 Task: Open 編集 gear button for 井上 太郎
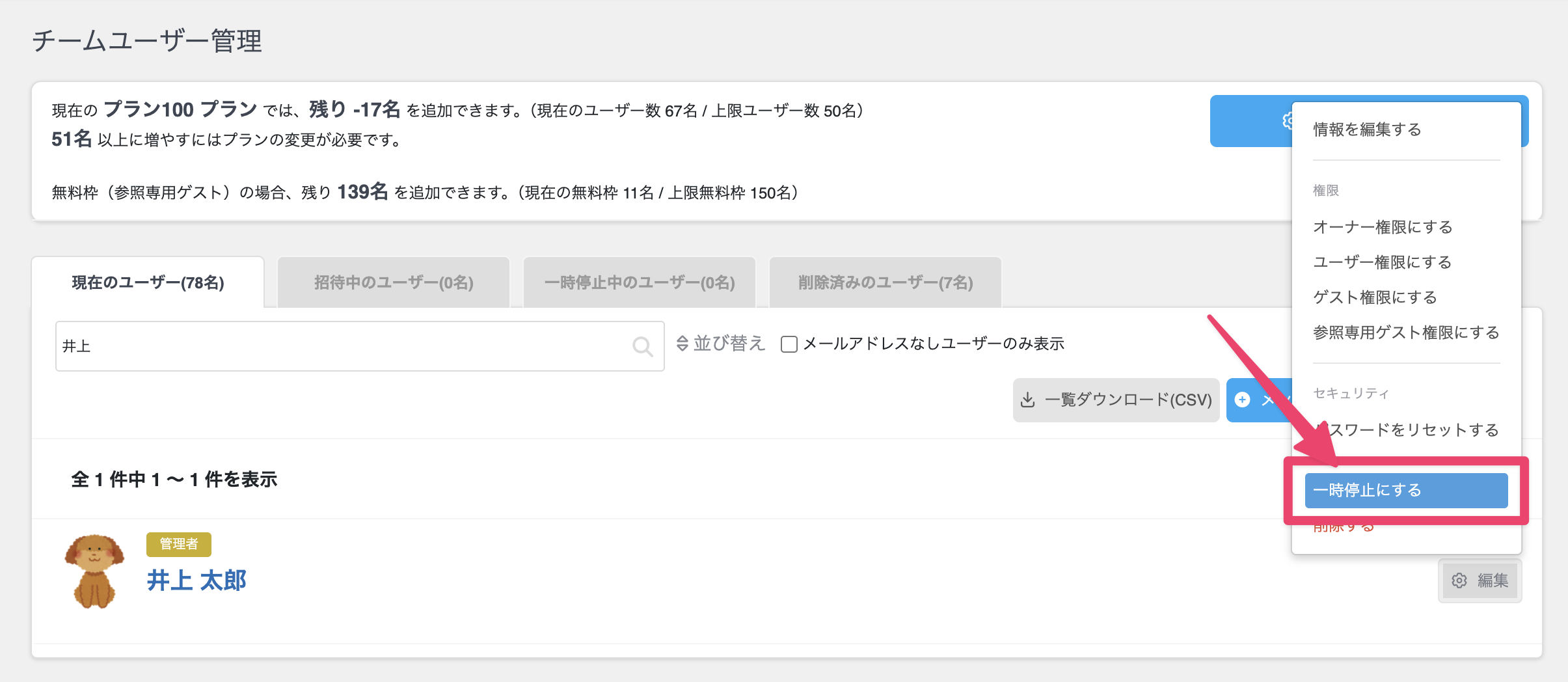[x=1480, y=580]
